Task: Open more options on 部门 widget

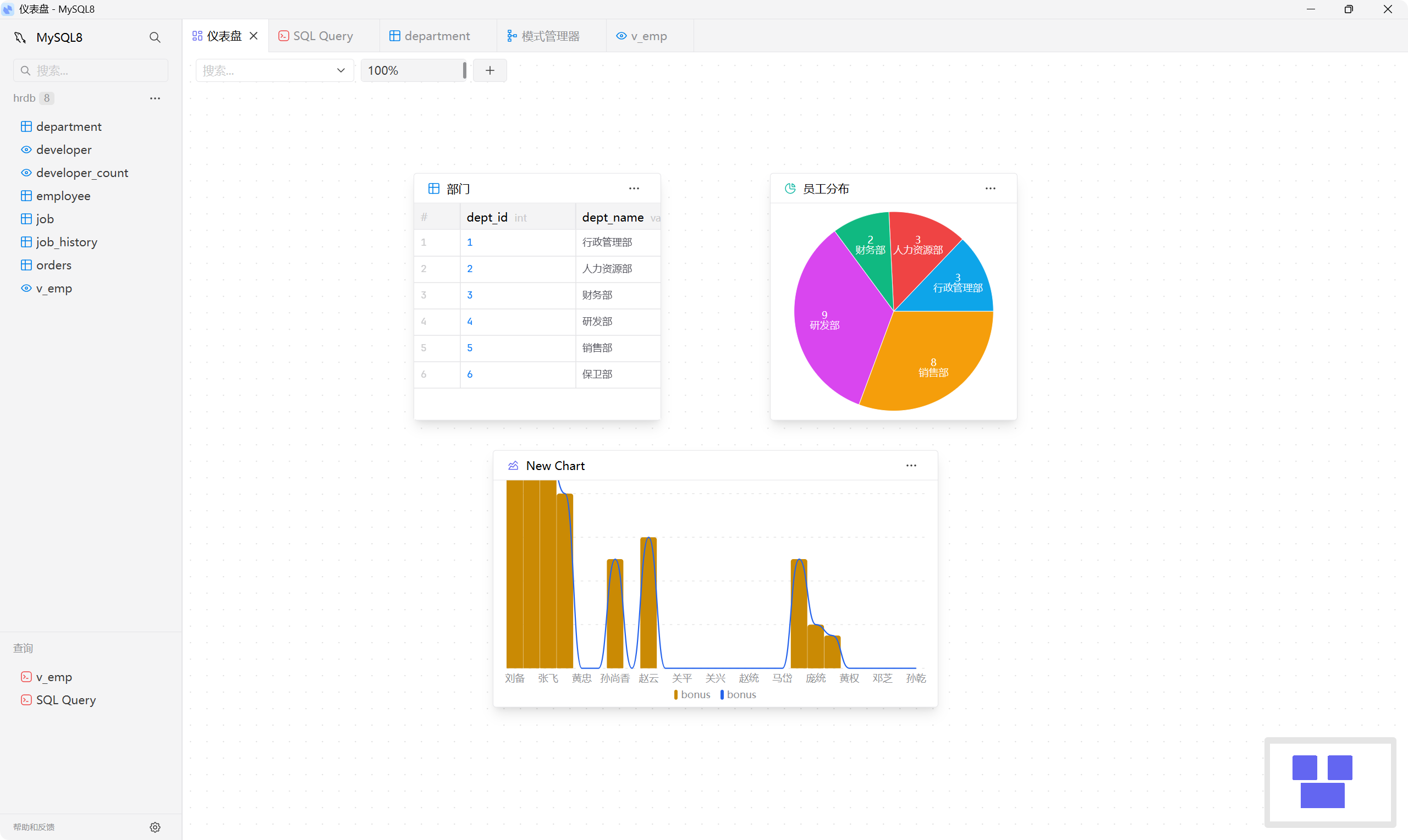Action: (x=634, y=189)
